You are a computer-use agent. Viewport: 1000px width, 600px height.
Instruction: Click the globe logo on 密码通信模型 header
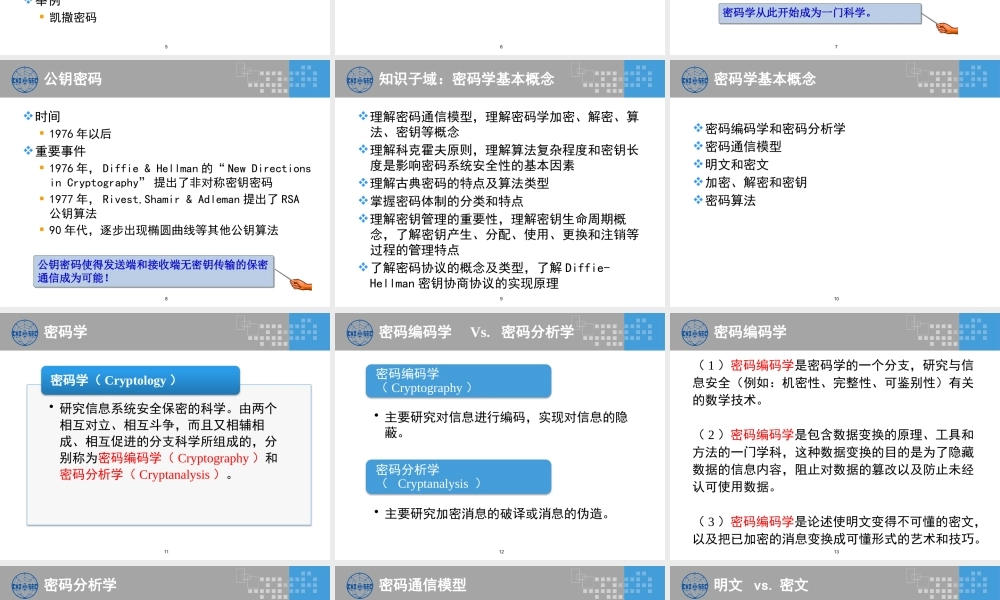(361, 583)
